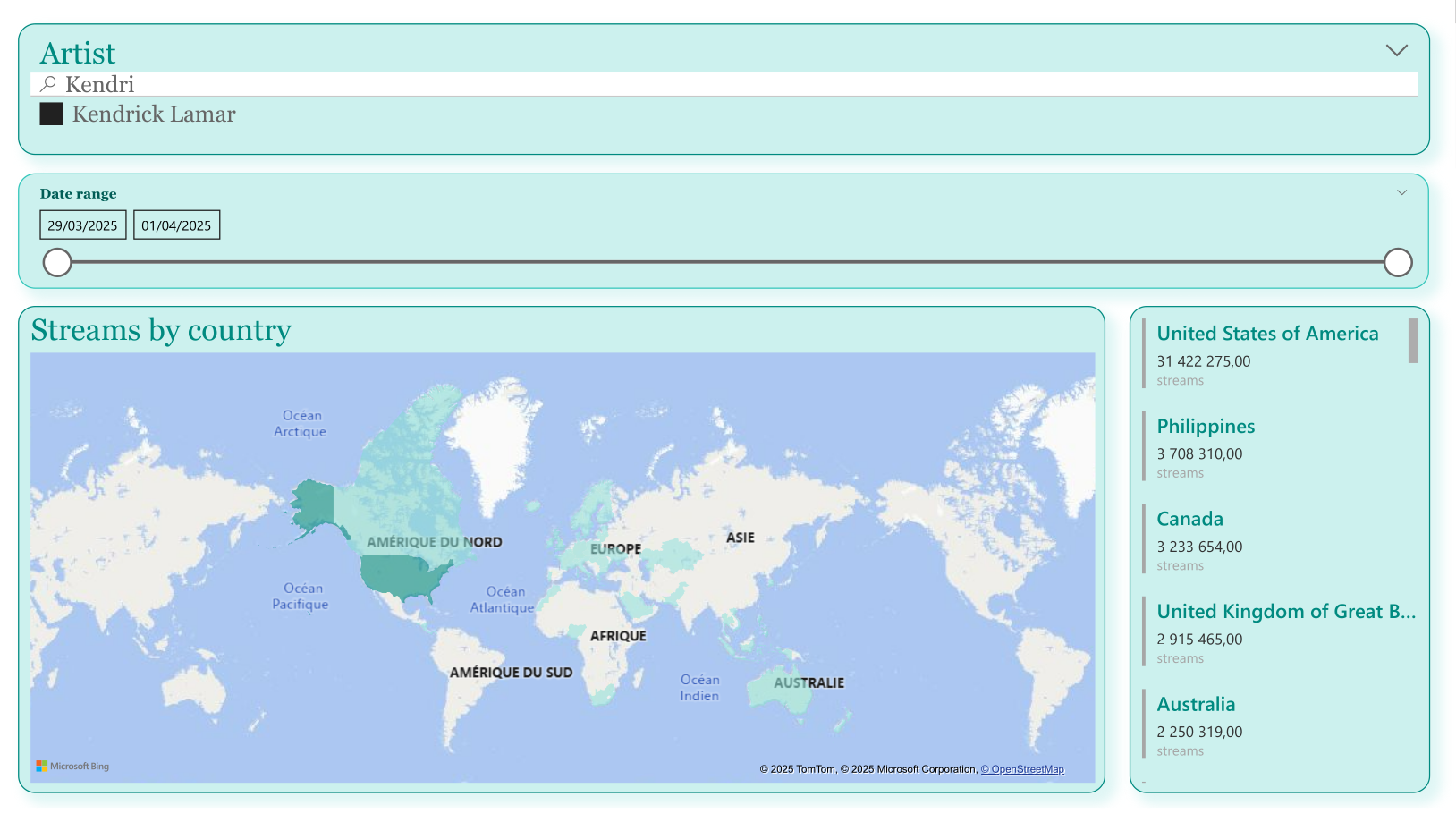Click the start date field 29/03/2025
Image resolution: width=1456 pixels, height=822 pixels.
point(82,225)
